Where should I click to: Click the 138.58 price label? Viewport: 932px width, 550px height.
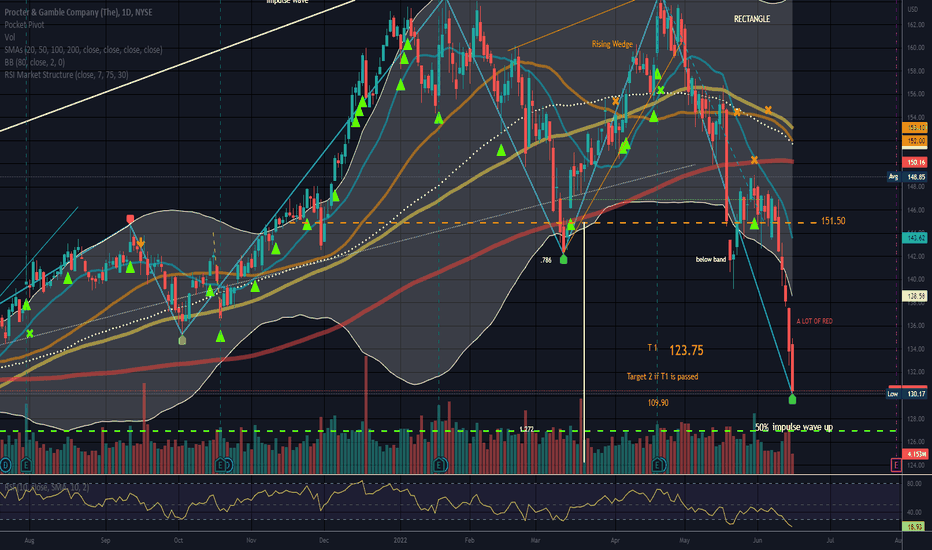tap(915, 296)
